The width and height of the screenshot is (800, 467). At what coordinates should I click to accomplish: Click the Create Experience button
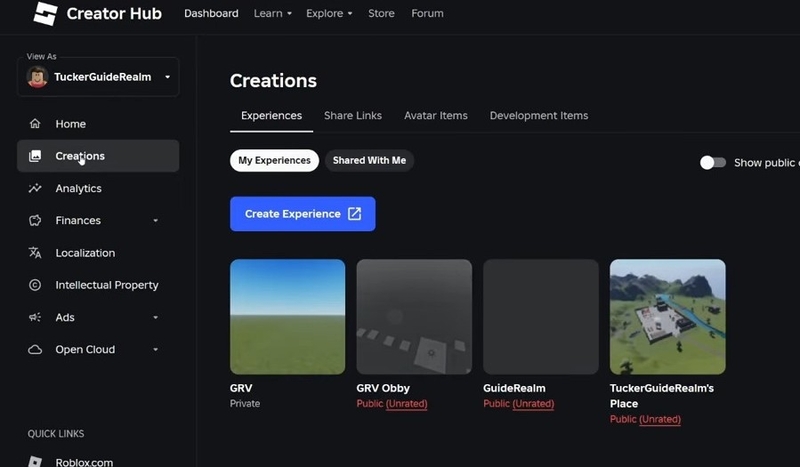click(303, 214)
